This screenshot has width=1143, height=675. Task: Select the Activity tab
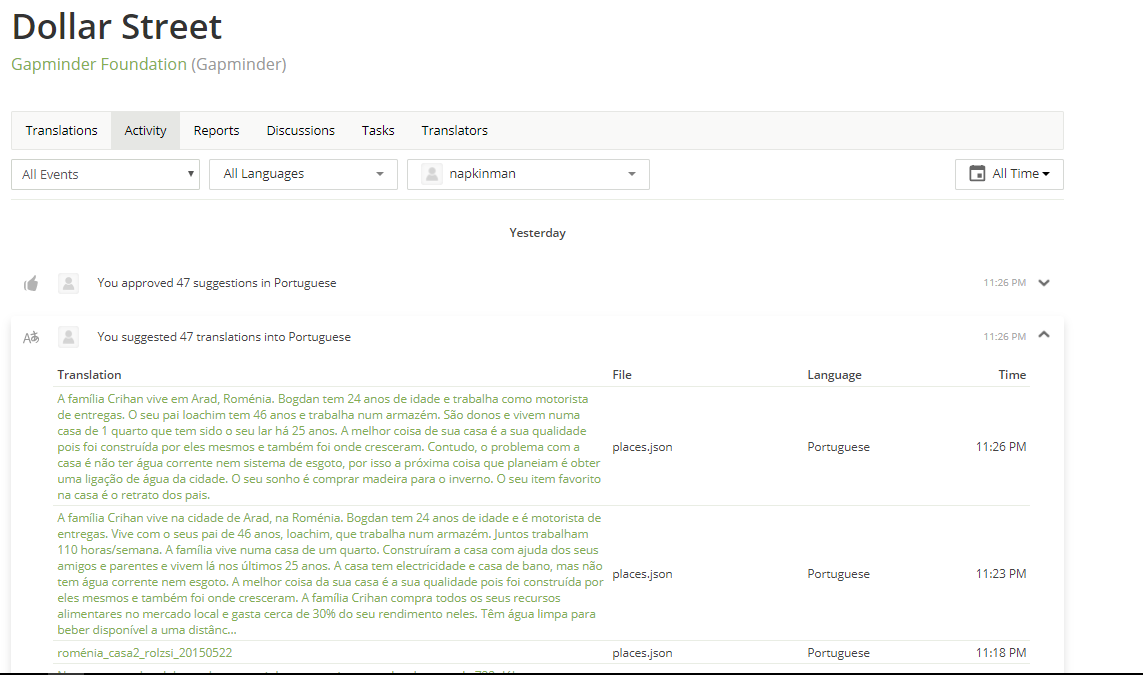(145, 130)
